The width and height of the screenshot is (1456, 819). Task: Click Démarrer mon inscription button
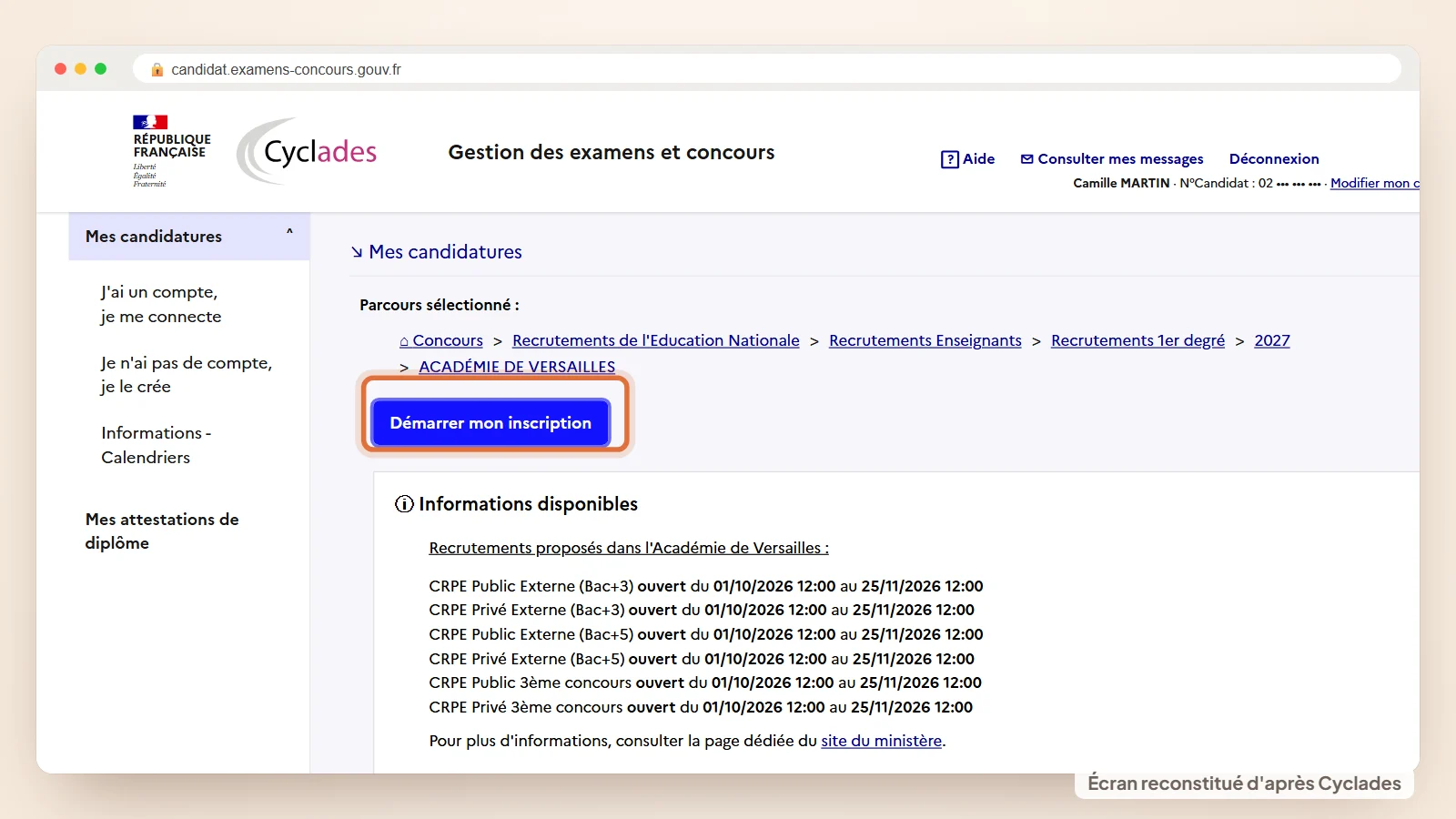(x=490, y=423)
